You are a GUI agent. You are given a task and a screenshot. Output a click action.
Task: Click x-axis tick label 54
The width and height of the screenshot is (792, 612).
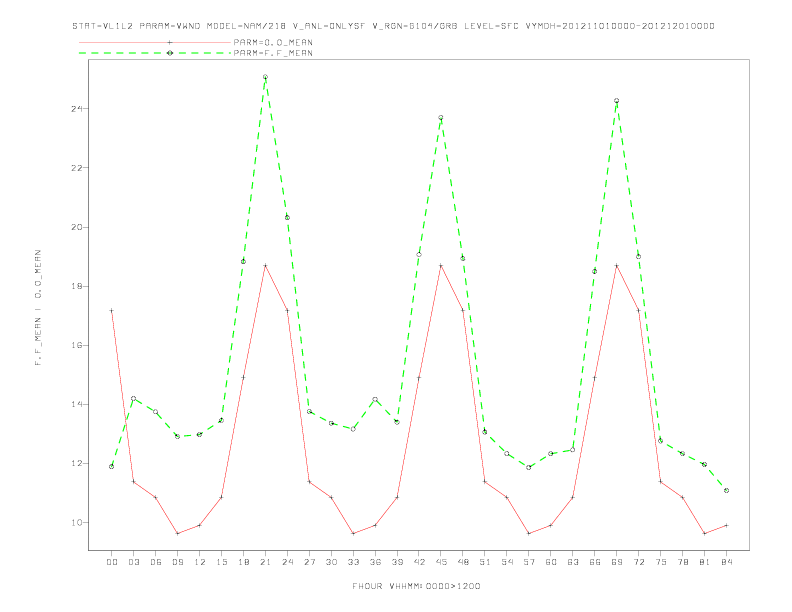pyautogui.click(x=507, y=562)
